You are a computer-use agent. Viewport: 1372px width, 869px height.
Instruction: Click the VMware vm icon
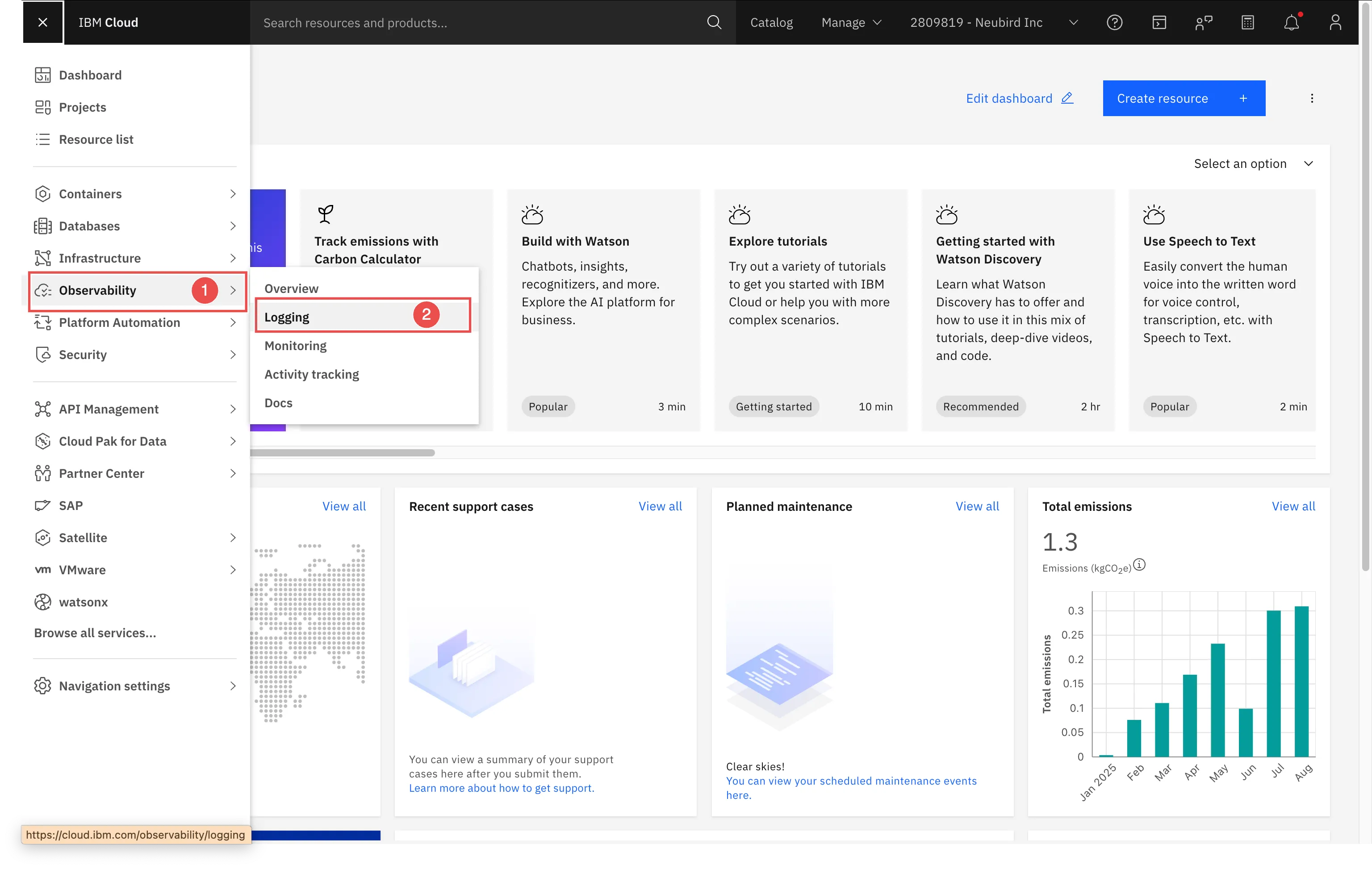tap(43, 570)
